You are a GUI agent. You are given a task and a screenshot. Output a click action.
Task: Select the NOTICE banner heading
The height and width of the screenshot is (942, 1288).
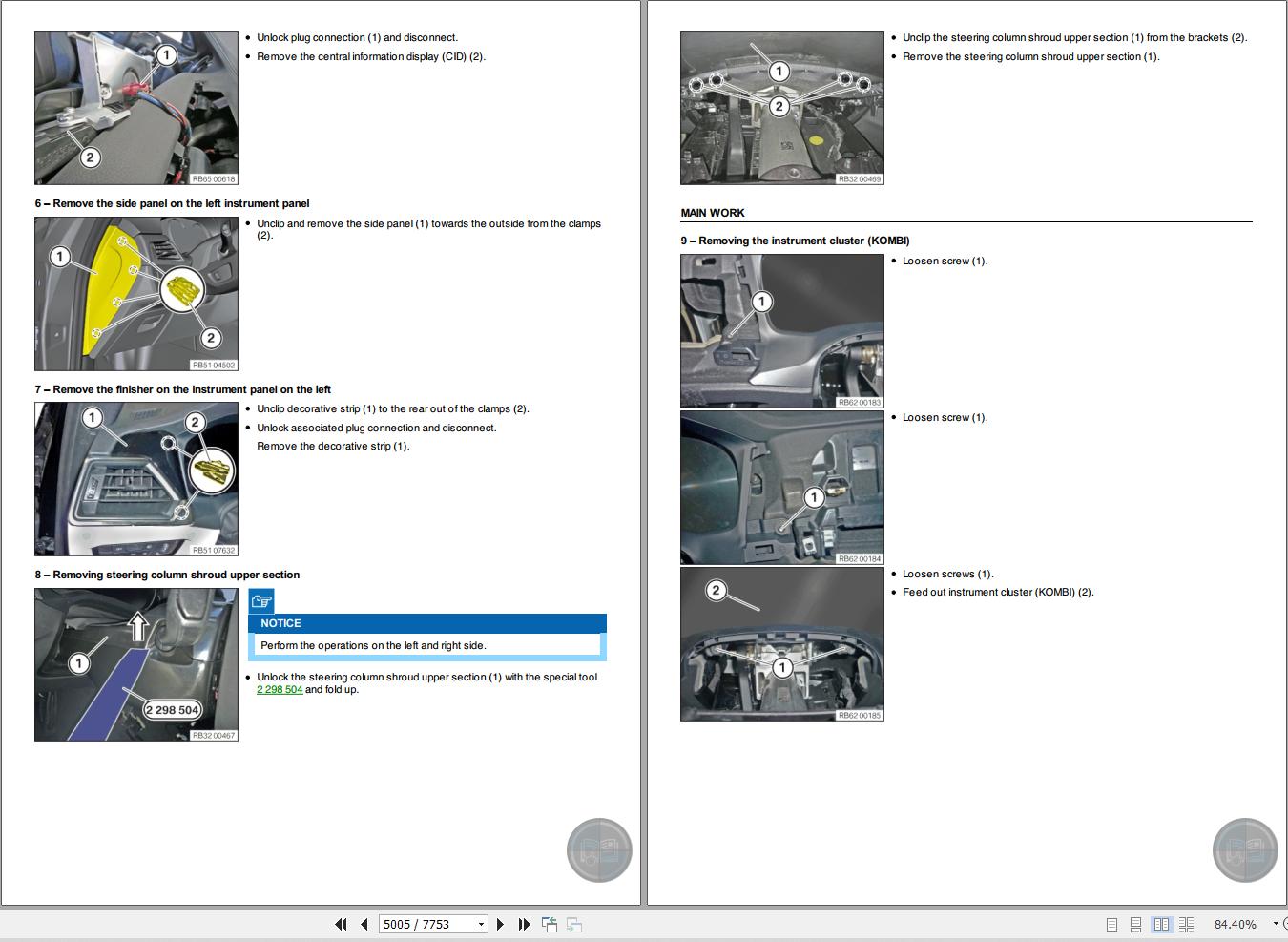point(280,623)
